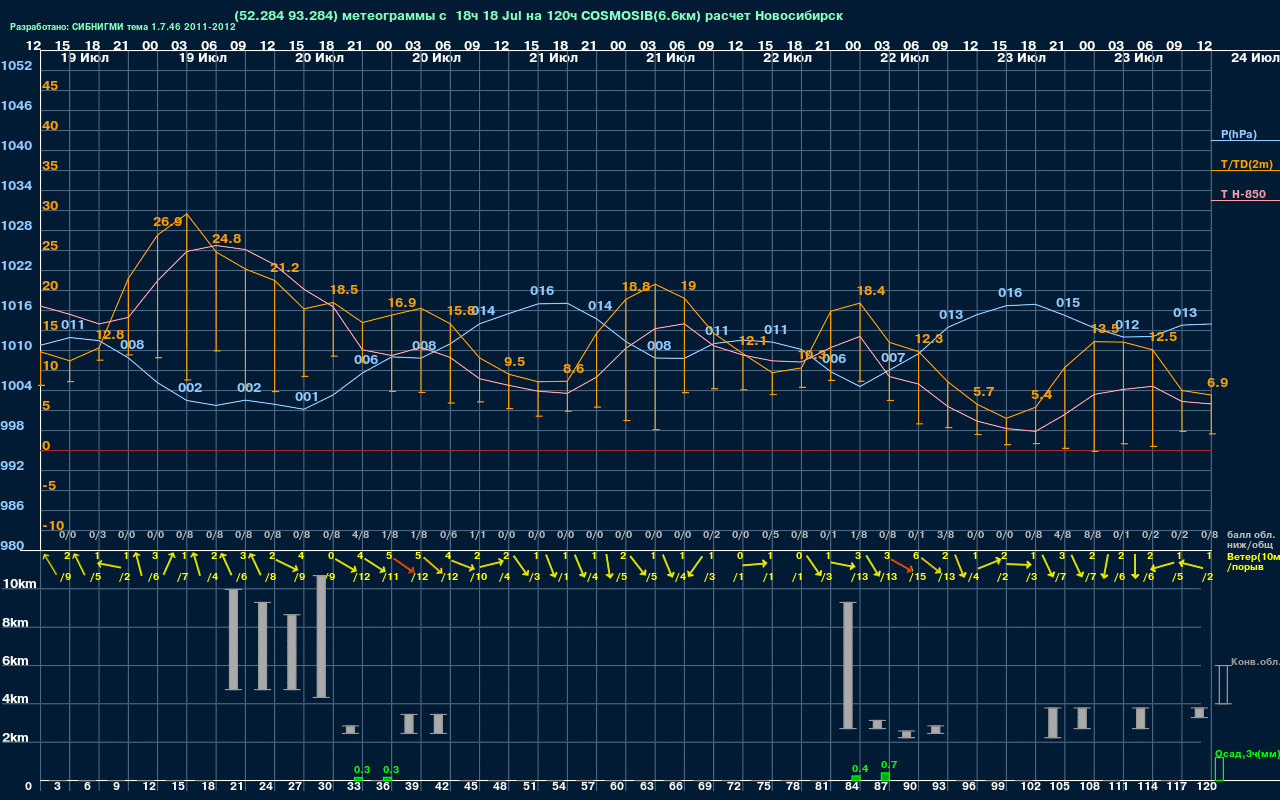
Task: Click the 015 pressure label
Action: point(1068,303)
